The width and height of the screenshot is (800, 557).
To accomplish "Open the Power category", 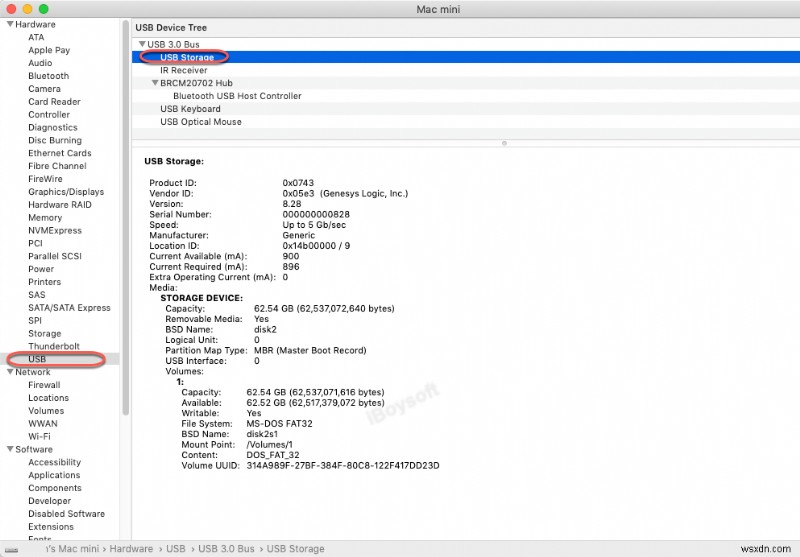I will (41, 269).
